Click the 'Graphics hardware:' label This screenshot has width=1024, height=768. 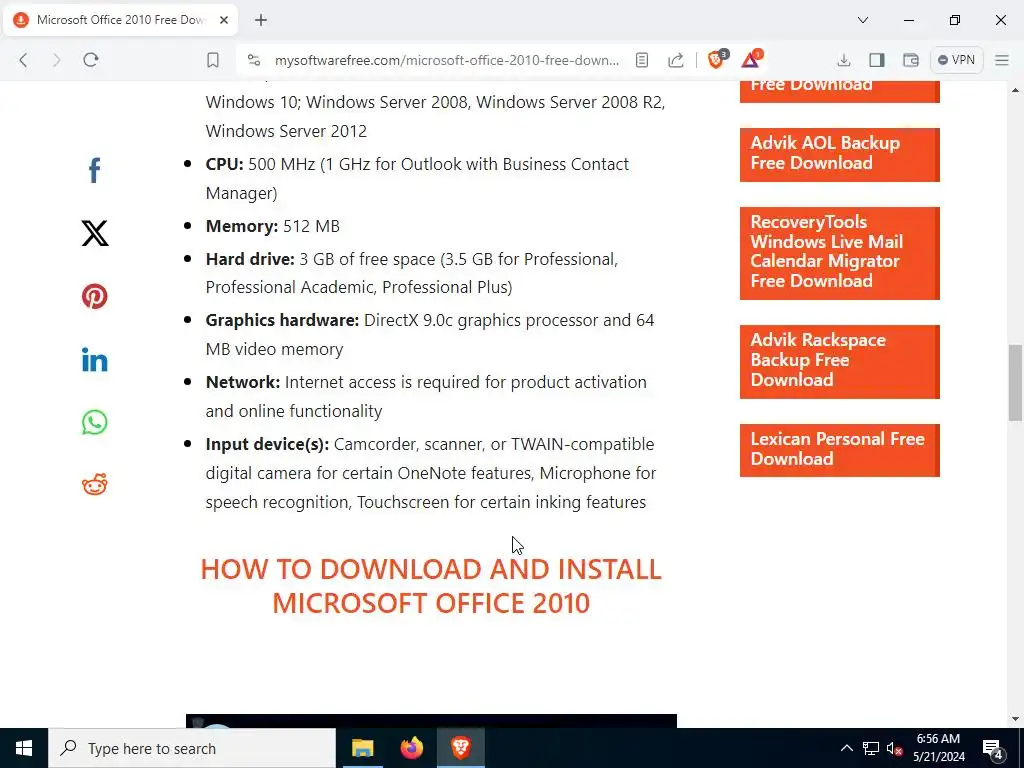282,320
